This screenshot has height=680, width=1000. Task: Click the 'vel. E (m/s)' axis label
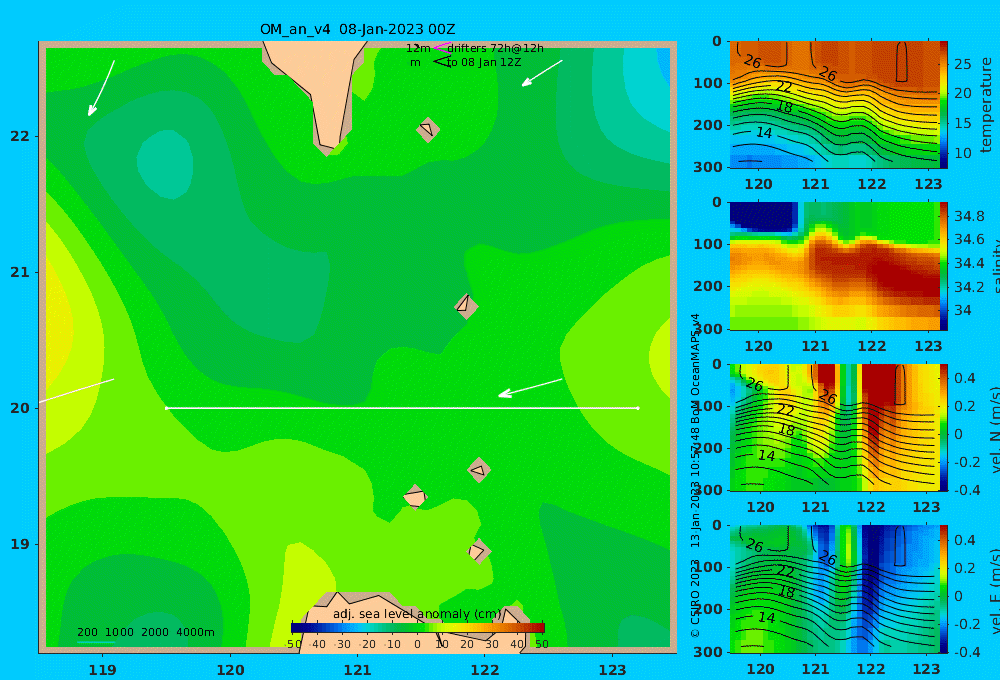click(994, 591)
